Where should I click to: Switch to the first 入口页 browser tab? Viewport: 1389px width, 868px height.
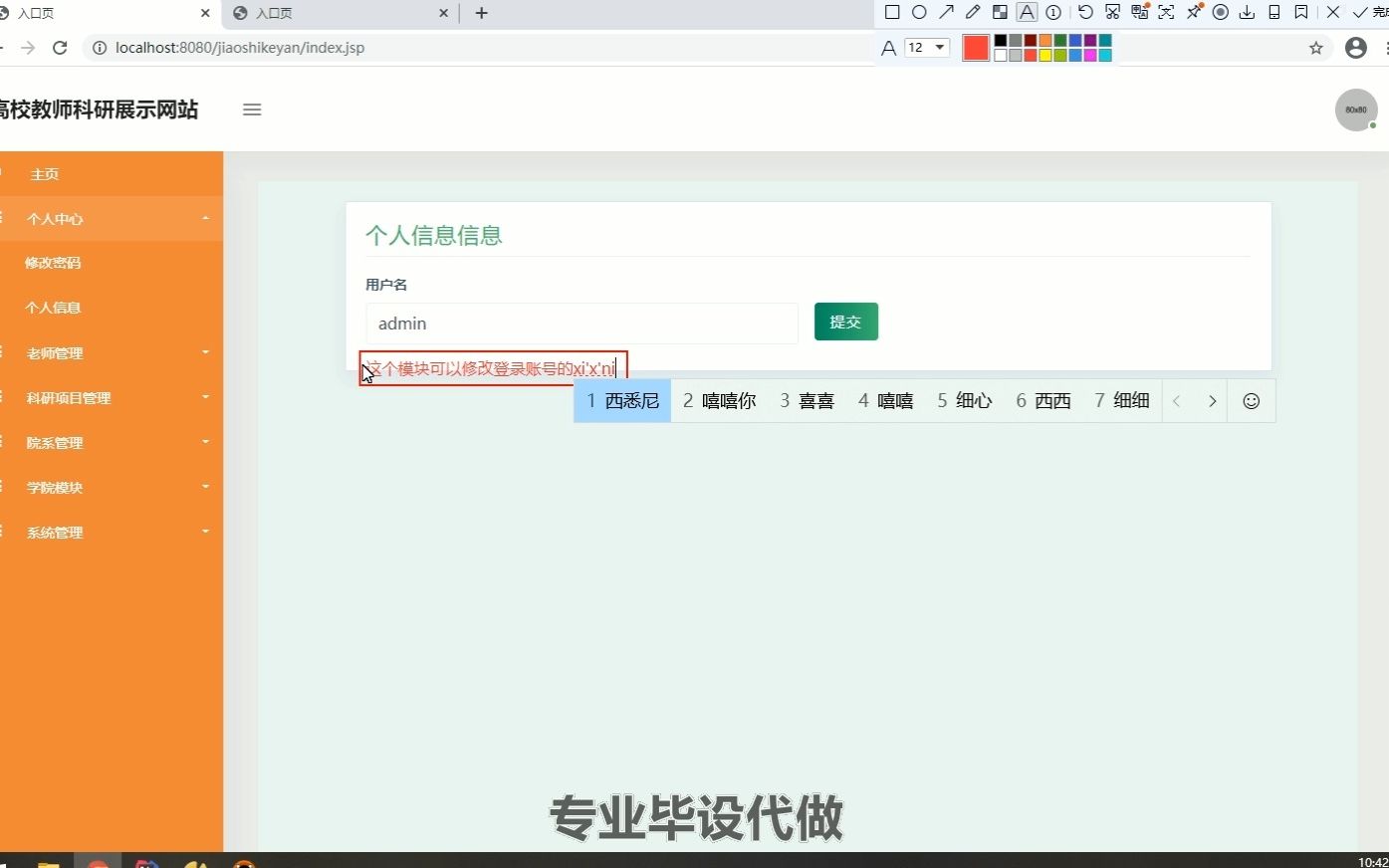click(x=105, y=13)
